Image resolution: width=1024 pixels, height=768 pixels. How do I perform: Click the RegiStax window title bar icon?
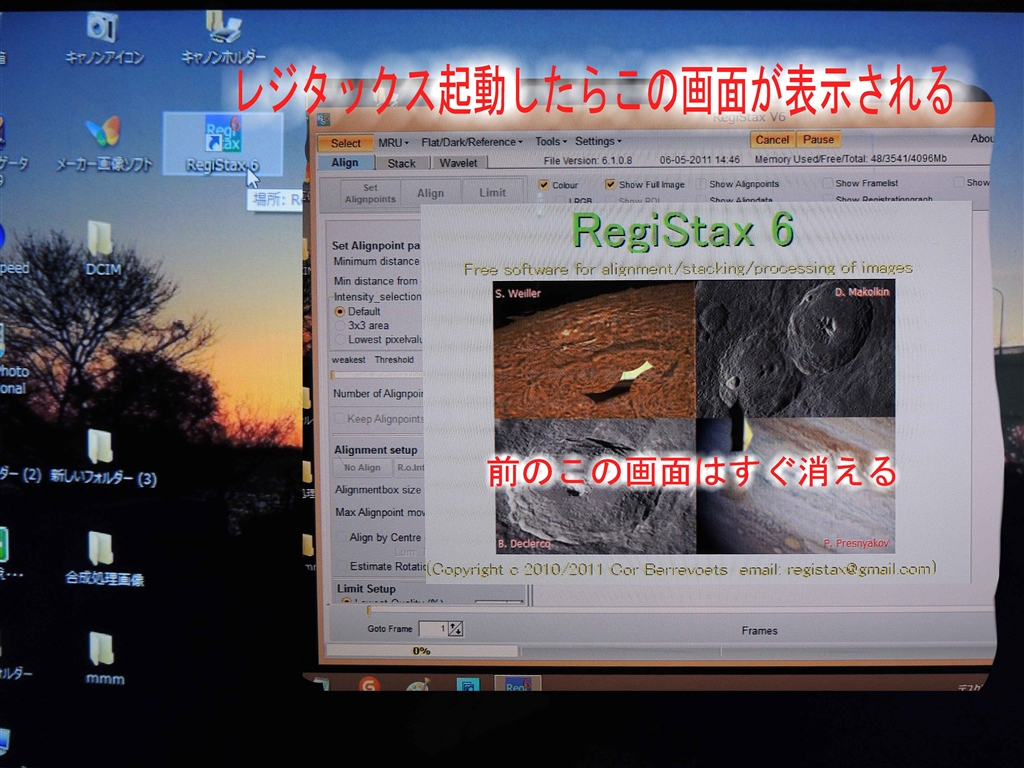(323, 120)
